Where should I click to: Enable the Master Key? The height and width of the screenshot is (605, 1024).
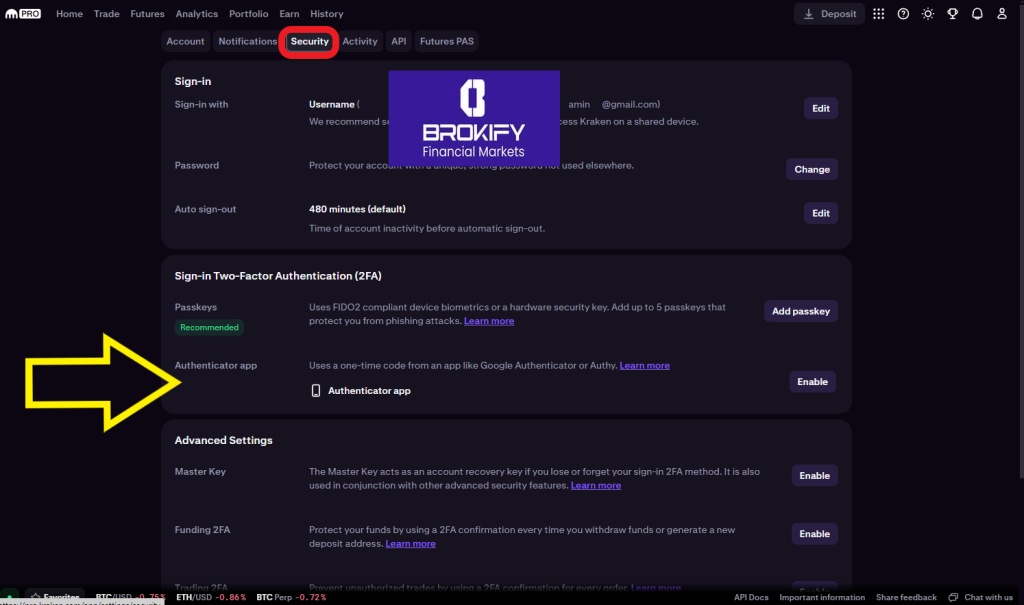(814, 476)
